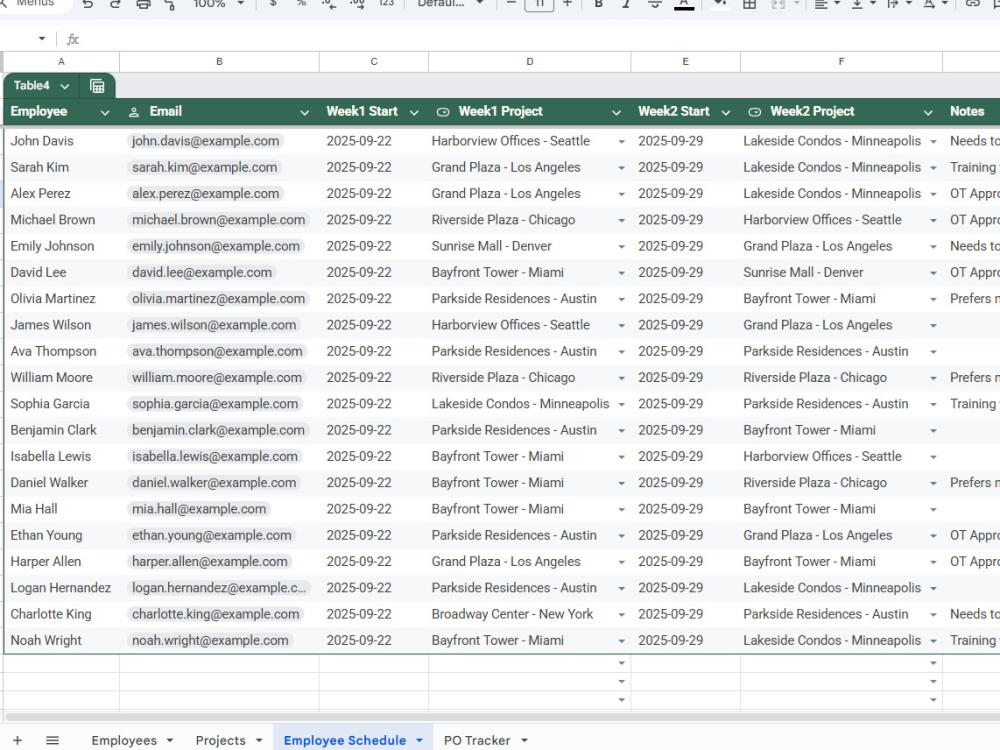The height and width of the screenshot is (750, 1000).
Task: Open the Employee Schedule tab options arrow
Action: (419, 740)
